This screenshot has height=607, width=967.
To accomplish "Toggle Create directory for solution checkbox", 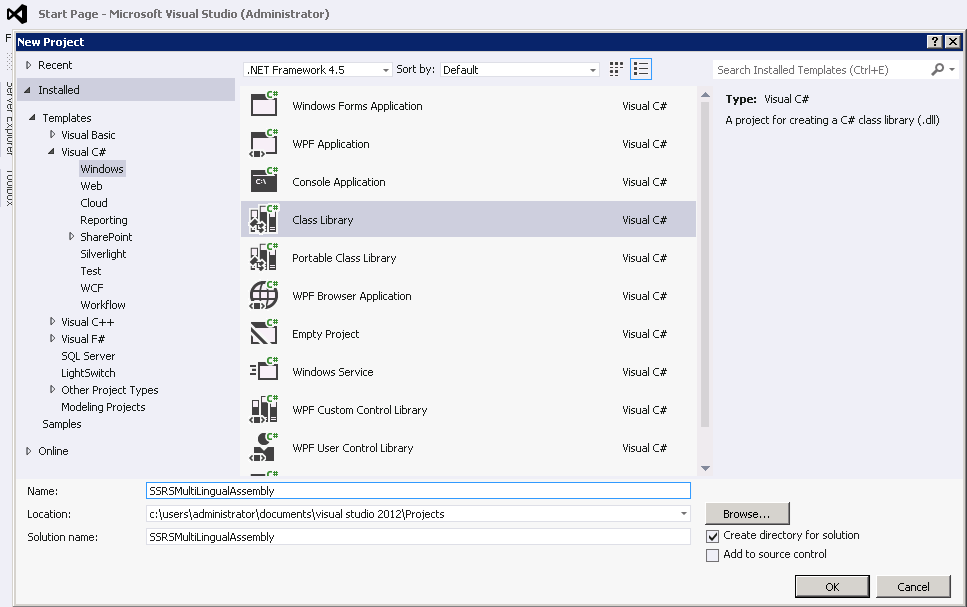I will coord(712,536).
